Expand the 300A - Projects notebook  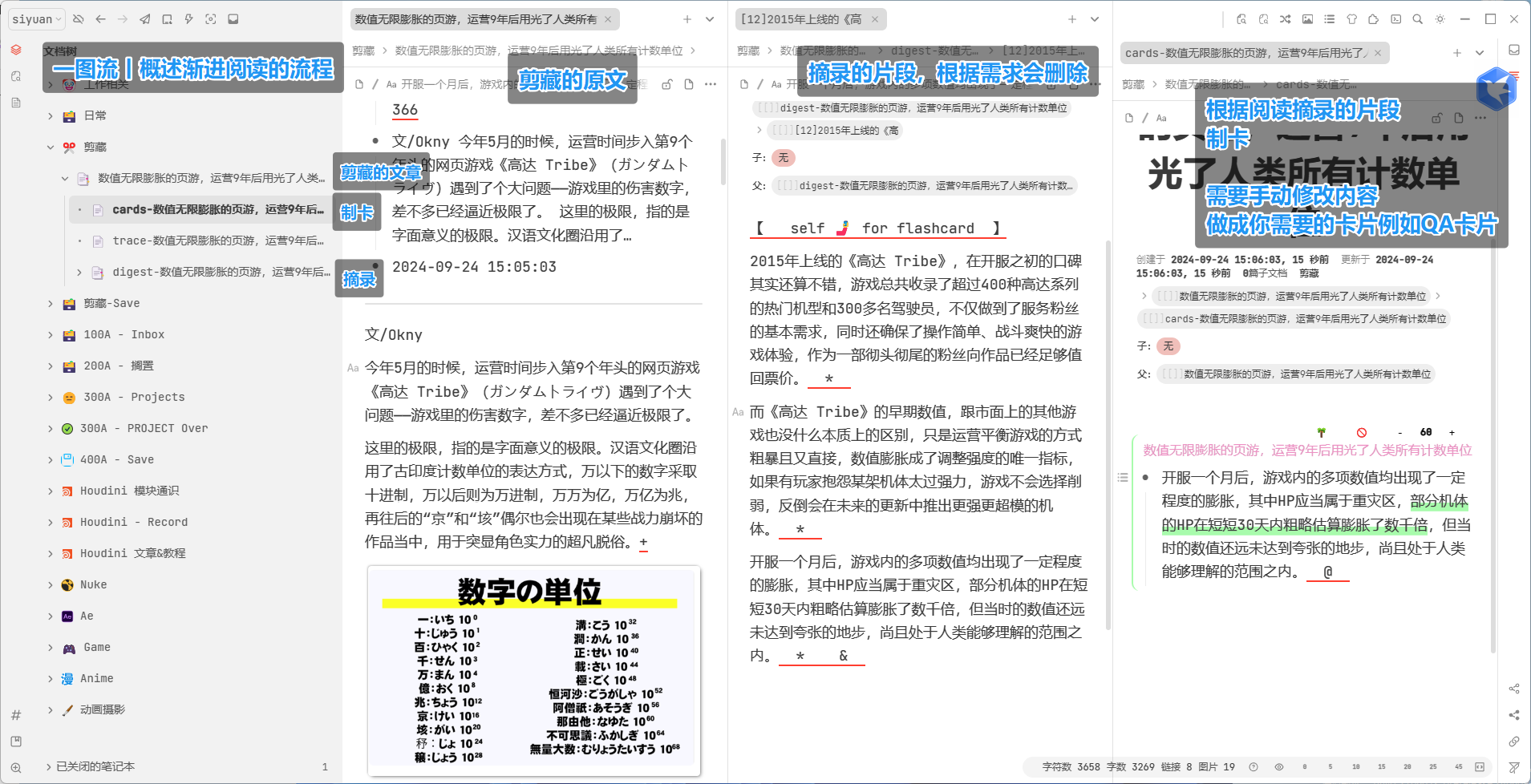click(x=51, y=398)
